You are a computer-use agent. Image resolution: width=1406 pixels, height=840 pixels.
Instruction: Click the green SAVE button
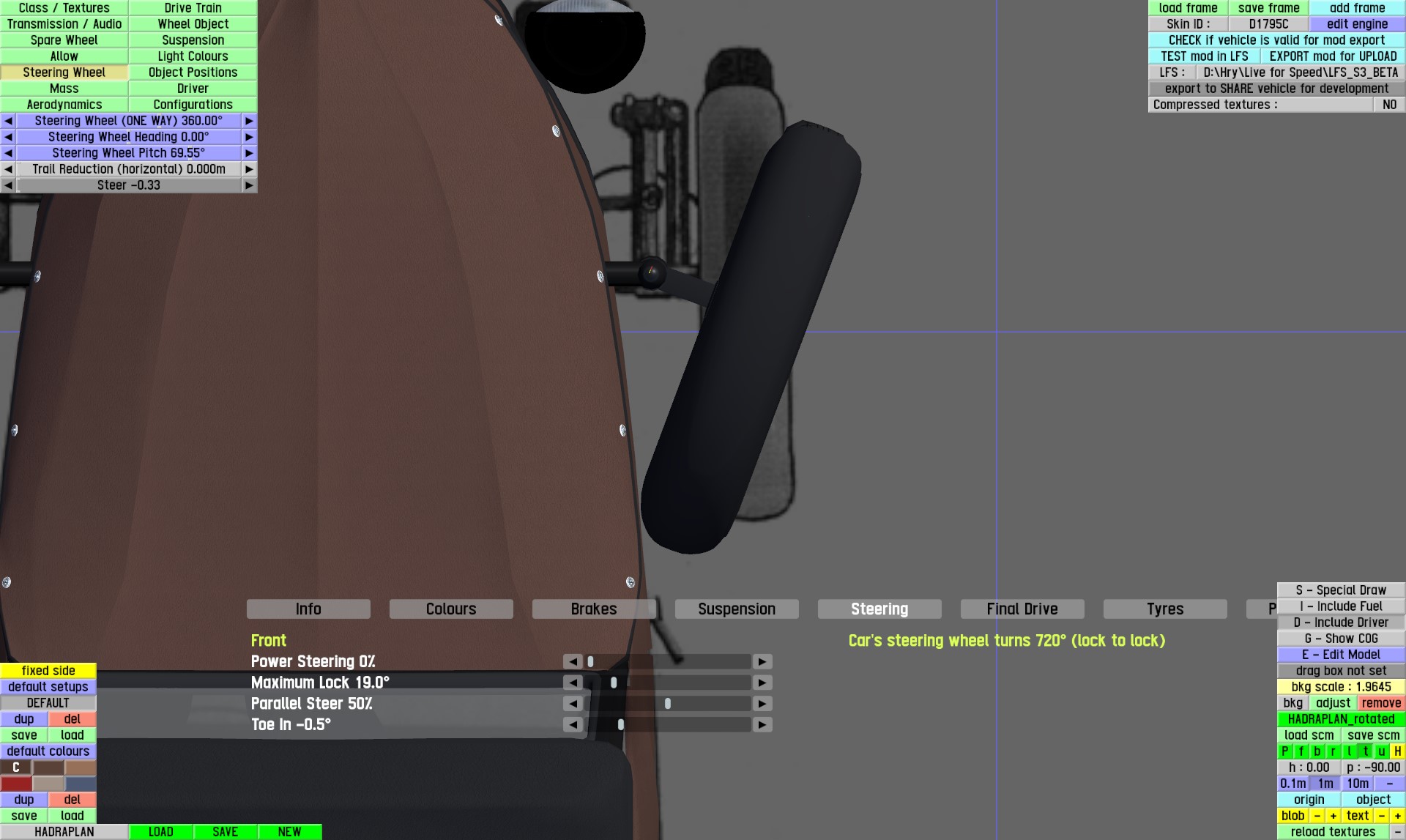(x=225, y=832)
